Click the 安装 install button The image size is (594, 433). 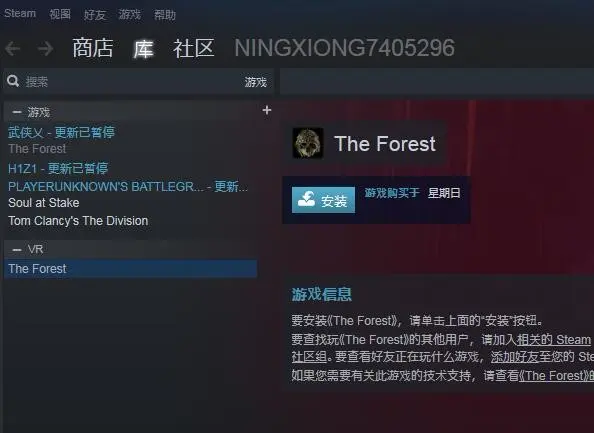coord(323,200)
